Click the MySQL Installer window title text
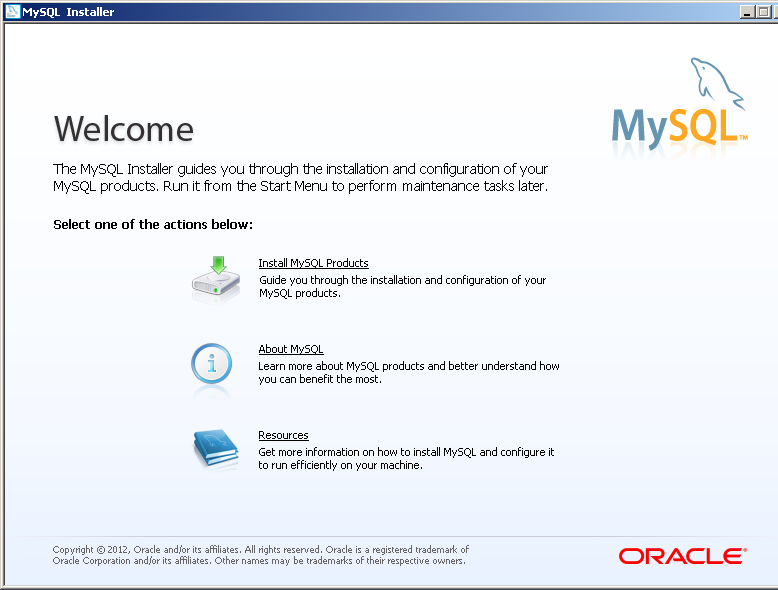 click(68, 12)
